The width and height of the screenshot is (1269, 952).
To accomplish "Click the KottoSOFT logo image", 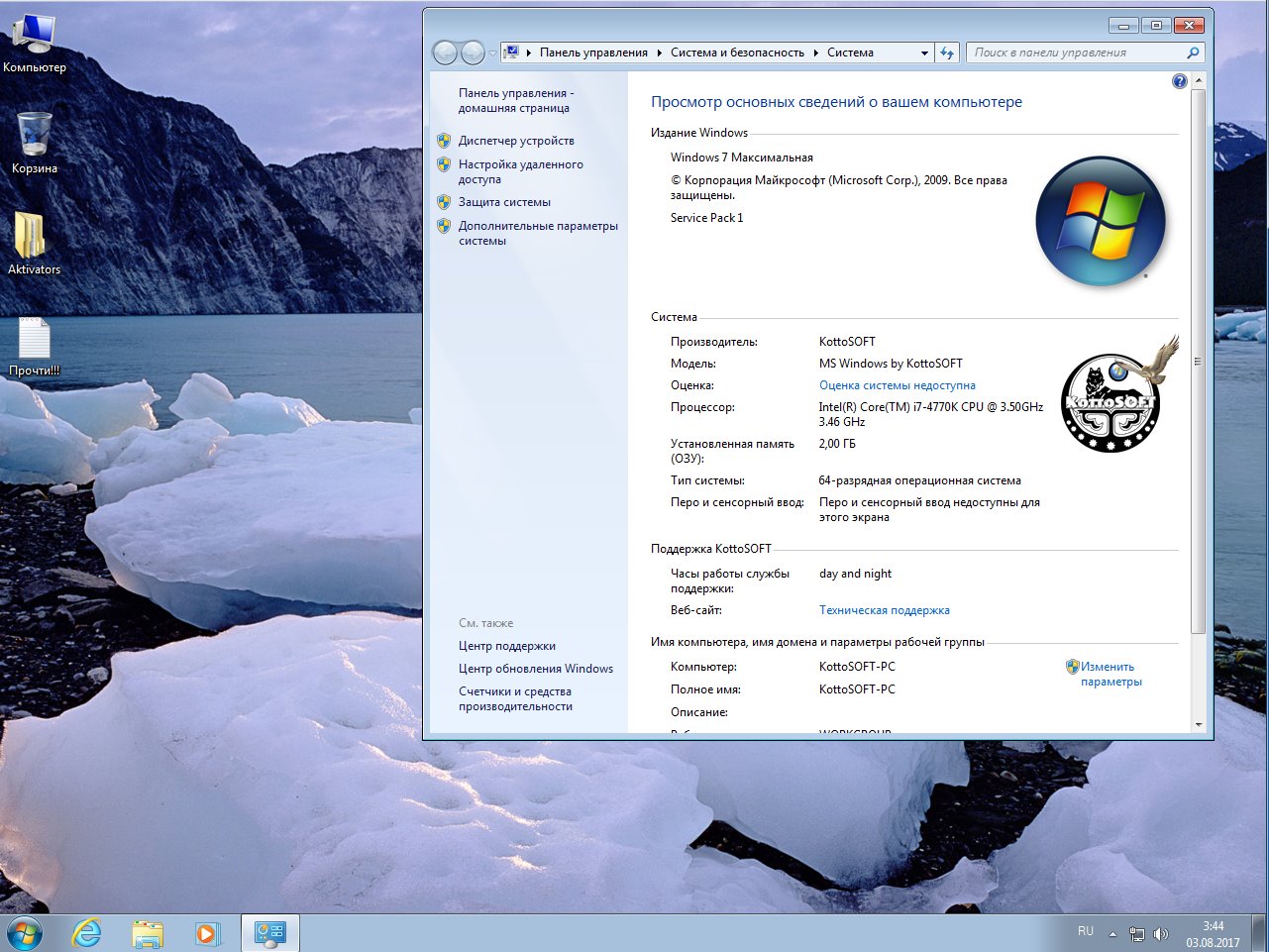I will 1117,395.
